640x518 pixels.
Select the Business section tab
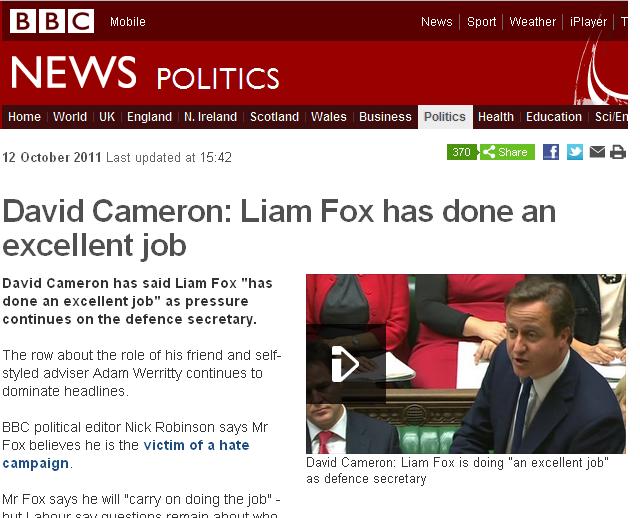click(385, 117)
